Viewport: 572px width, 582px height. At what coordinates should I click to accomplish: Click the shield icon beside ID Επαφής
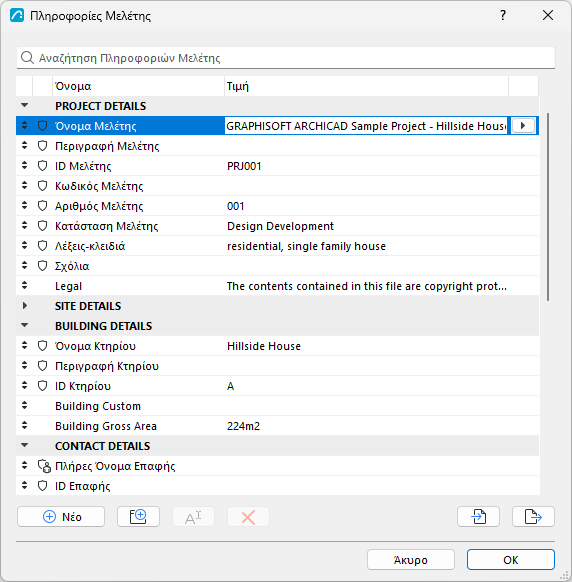tap(42, 486)
